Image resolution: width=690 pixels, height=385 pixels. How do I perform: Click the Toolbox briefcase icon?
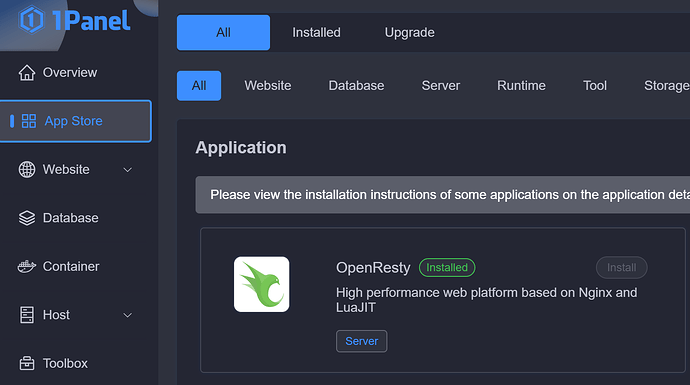[x=27, y=363]
